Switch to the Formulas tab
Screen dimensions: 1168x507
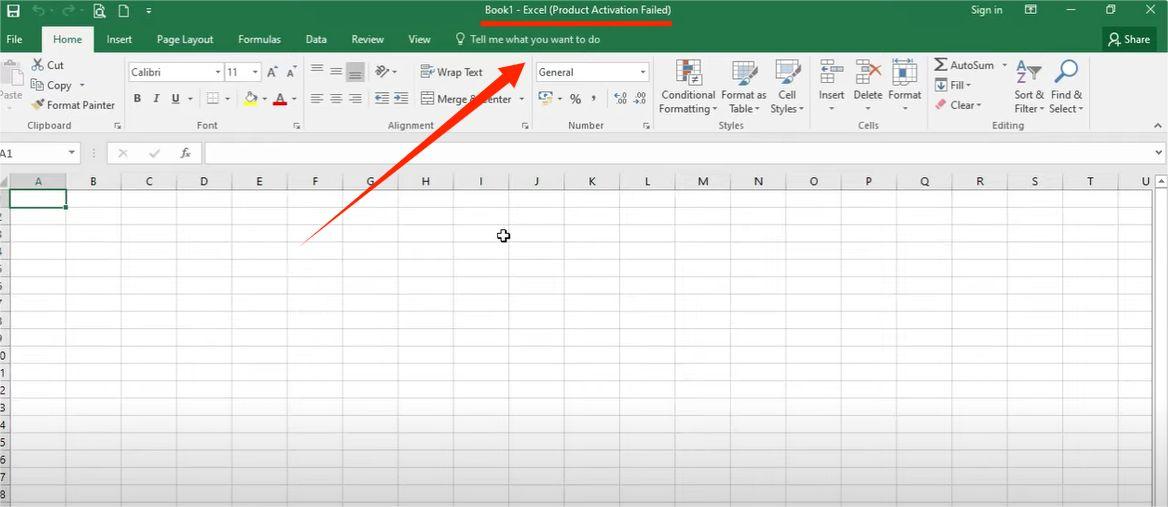[x=259, y=39]
